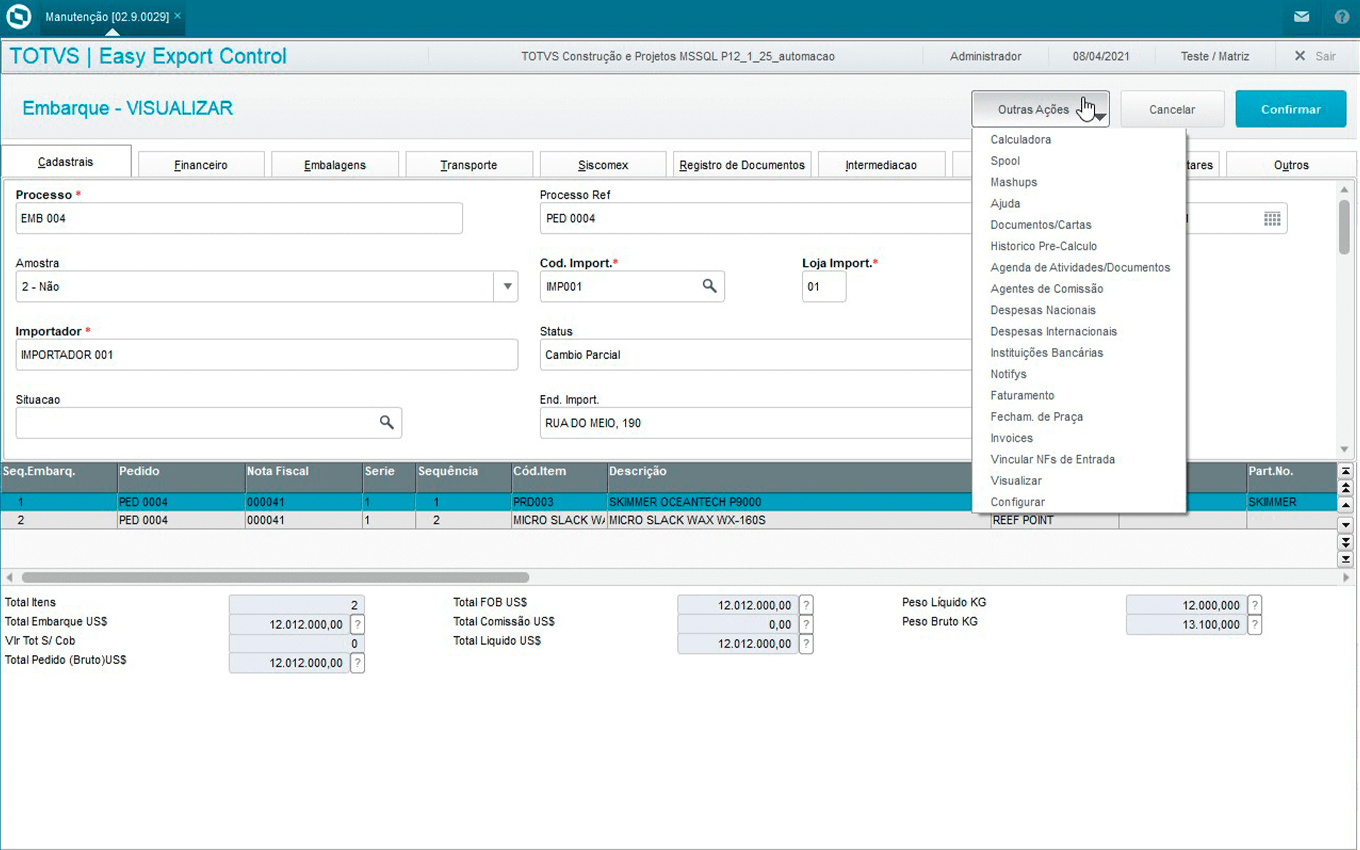
Task: Open the mail messages icon
Action: point(1301,17)
